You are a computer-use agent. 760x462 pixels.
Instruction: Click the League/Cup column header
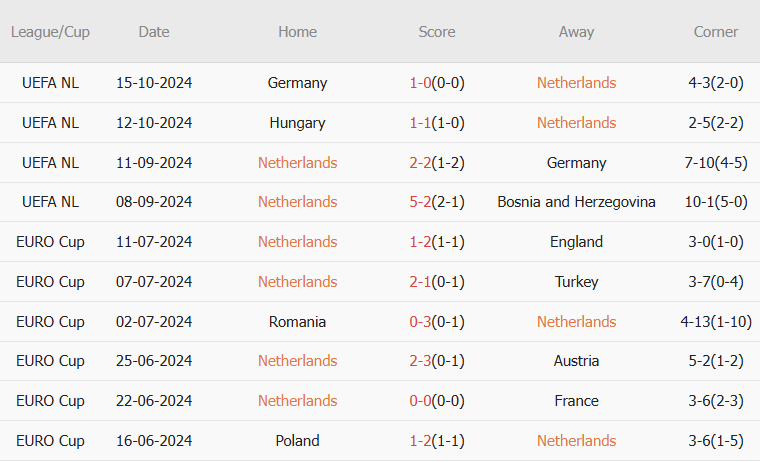pyautogui.click(x=50, y=32)
